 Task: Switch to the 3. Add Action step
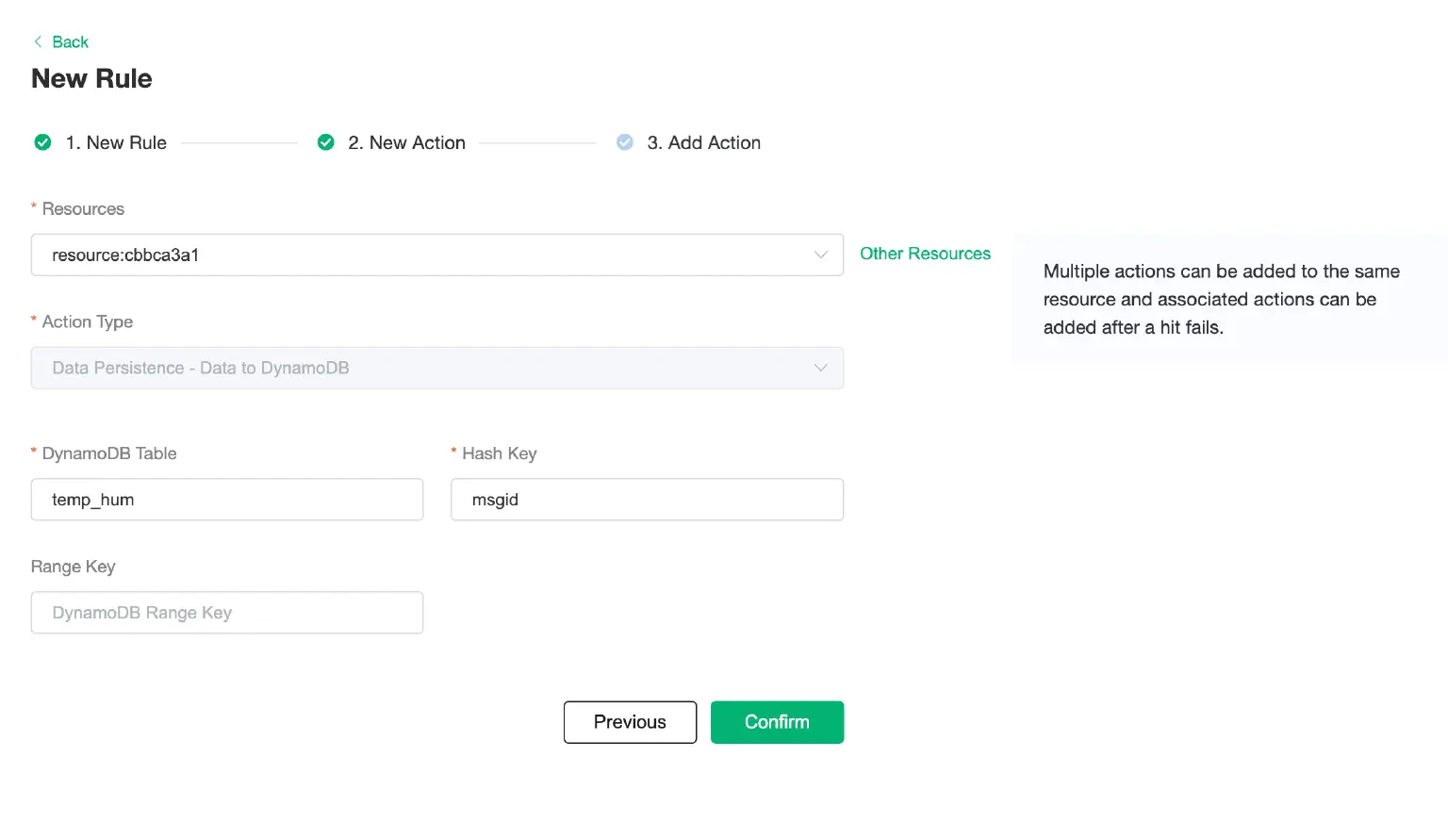(x=704, y=142)
